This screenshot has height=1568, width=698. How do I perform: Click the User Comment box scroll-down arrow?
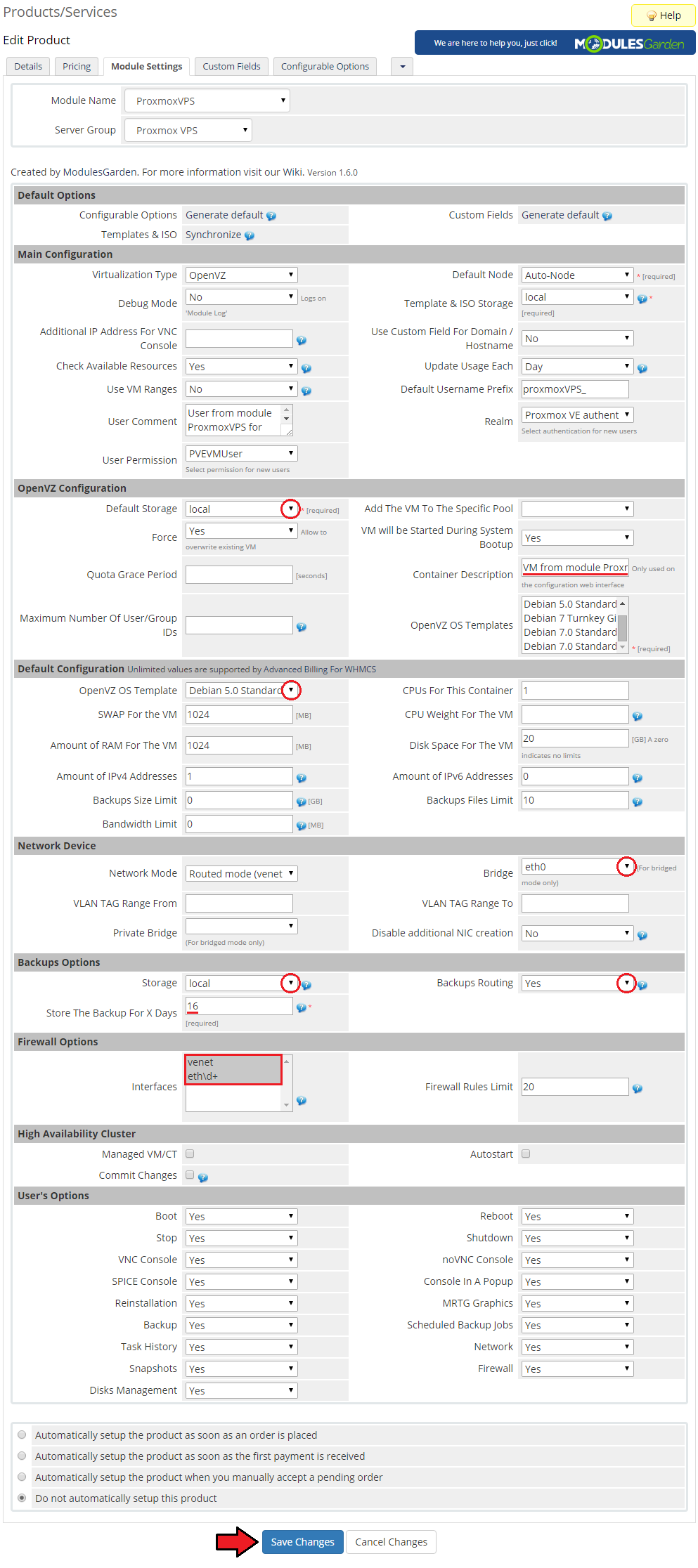point(286,419)
